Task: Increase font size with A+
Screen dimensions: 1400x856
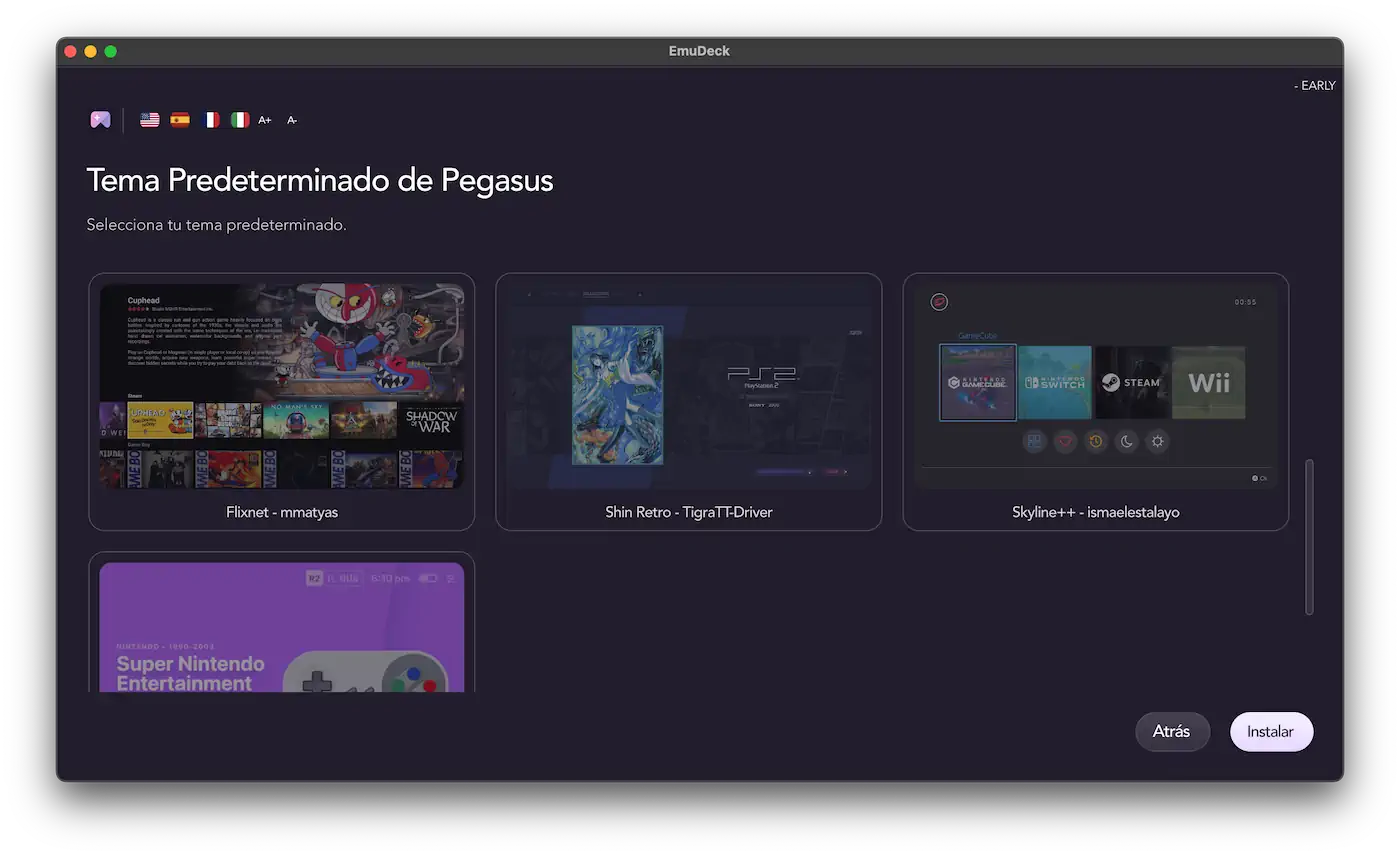Action: tap(265, 120)
